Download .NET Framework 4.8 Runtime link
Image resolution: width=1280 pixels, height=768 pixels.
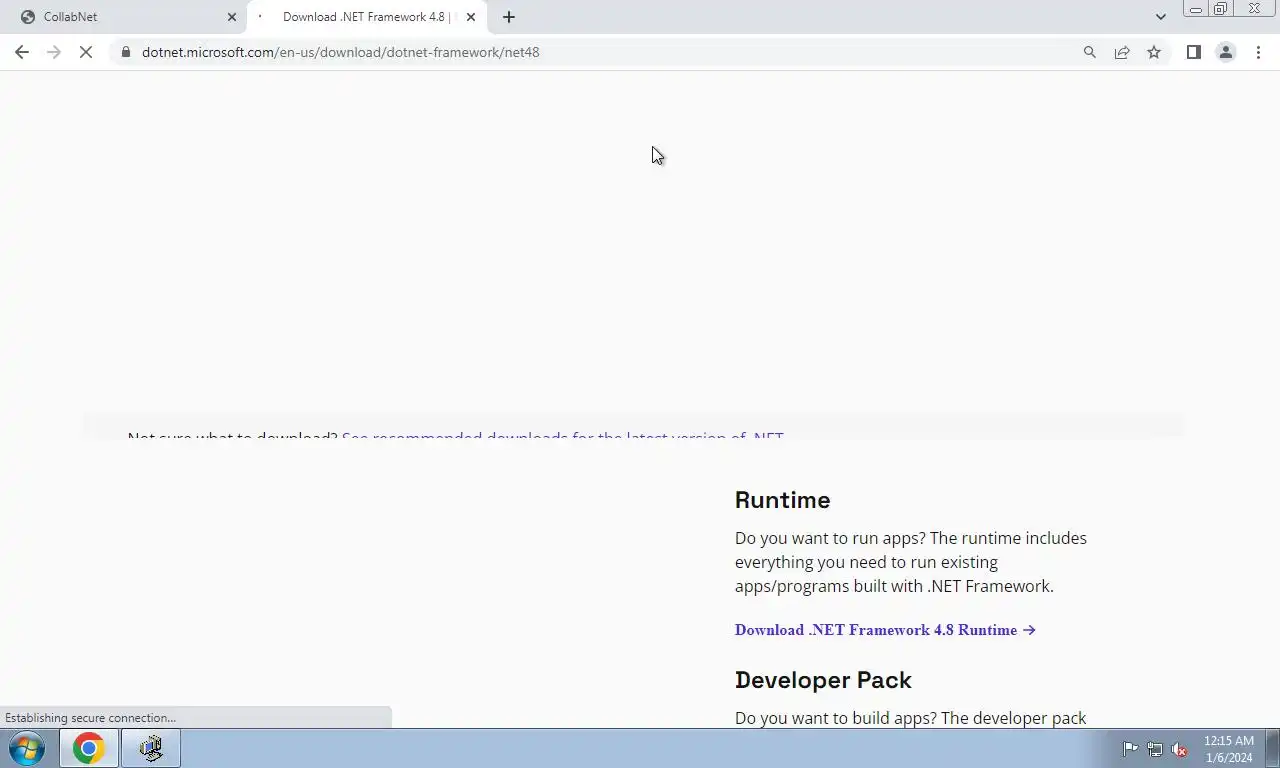885,630
